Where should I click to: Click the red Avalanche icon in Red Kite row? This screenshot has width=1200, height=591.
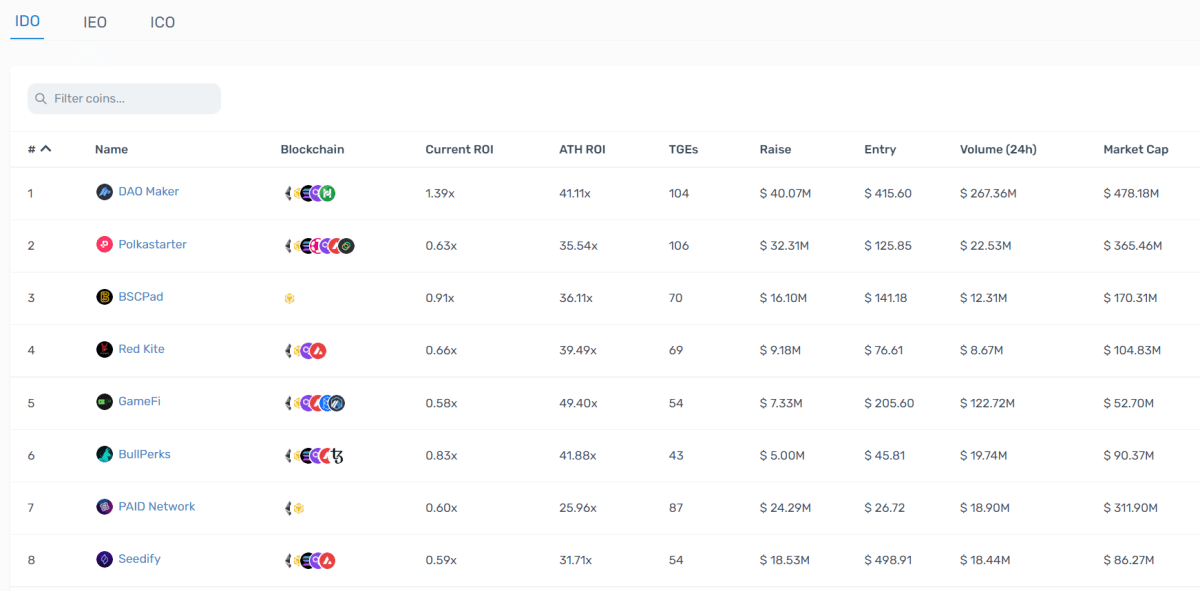pos(318,351)
